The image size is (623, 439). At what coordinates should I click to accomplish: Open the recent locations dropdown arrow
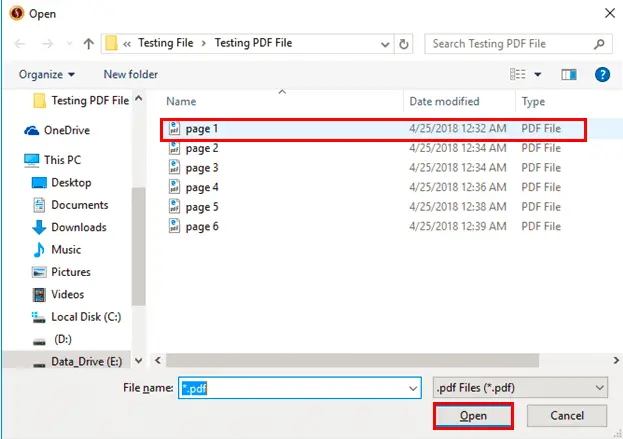70,44
